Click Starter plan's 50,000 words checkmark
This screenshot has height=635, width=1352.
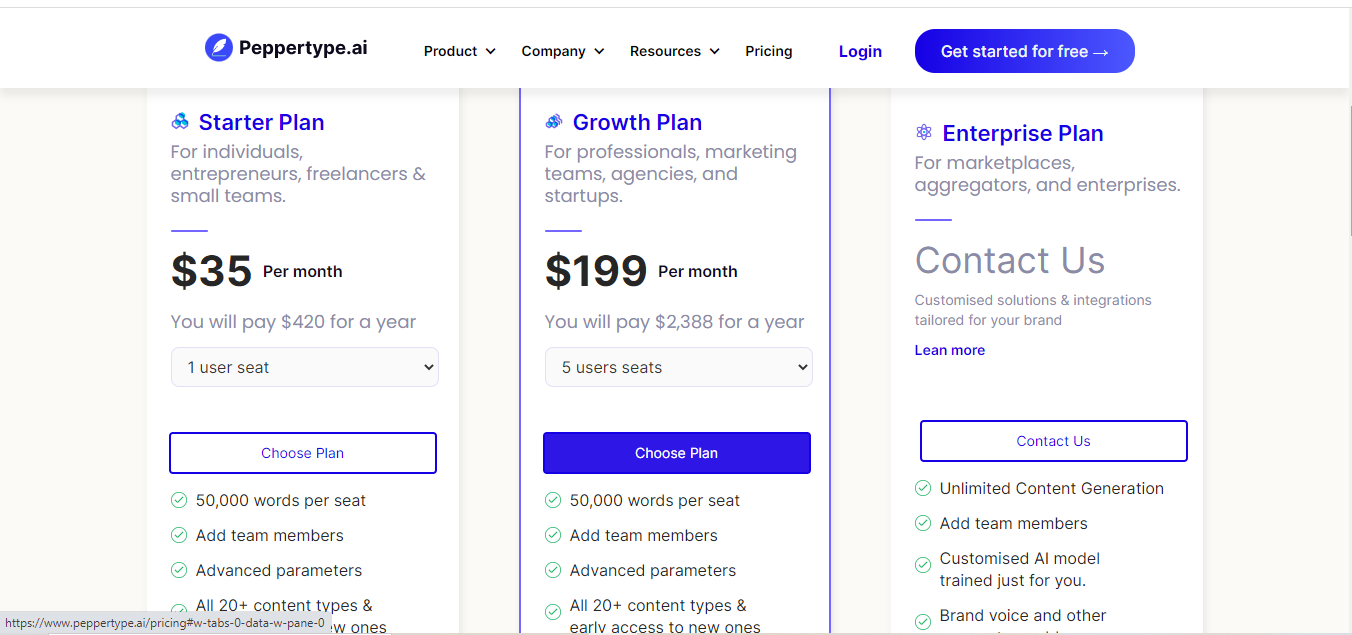pos(179,500)
